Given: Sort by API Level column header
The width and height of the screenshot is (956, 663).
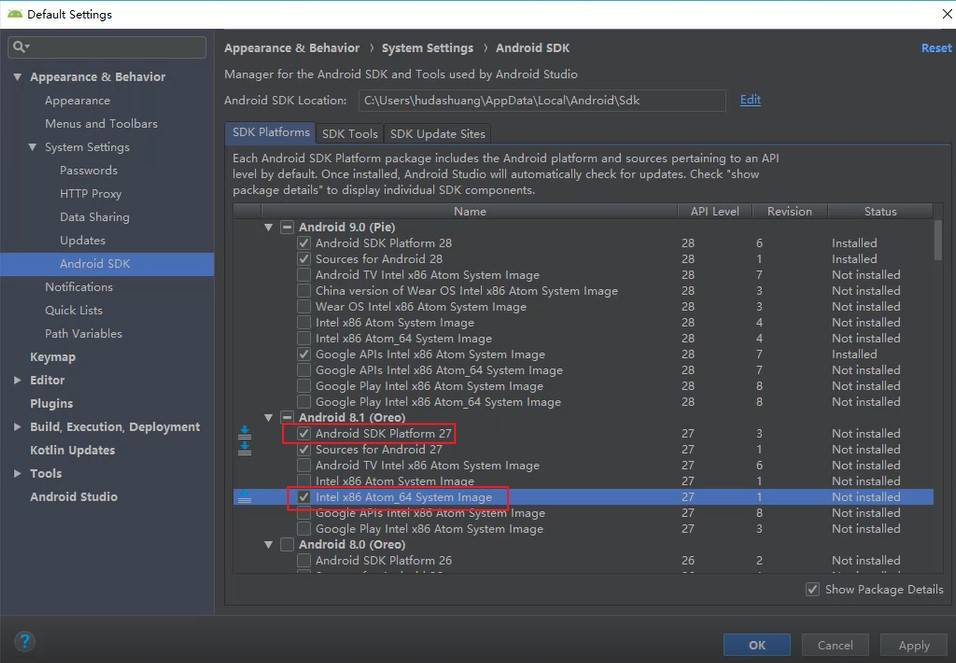Looking at the screenshot, I should 715,211.
